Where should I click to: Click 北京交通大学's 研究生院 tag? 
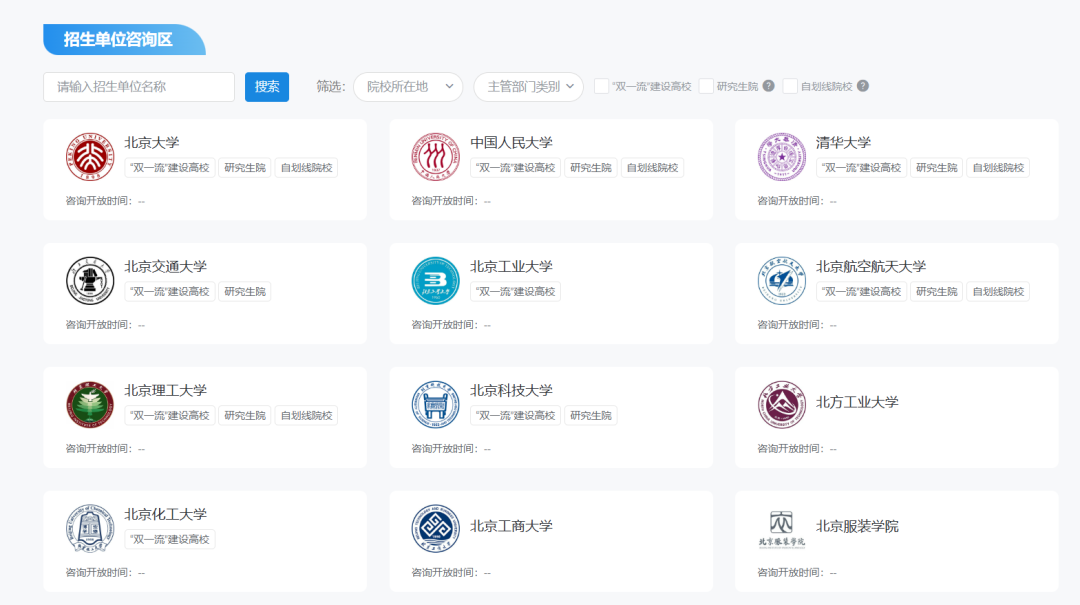[x=245, y=291]
